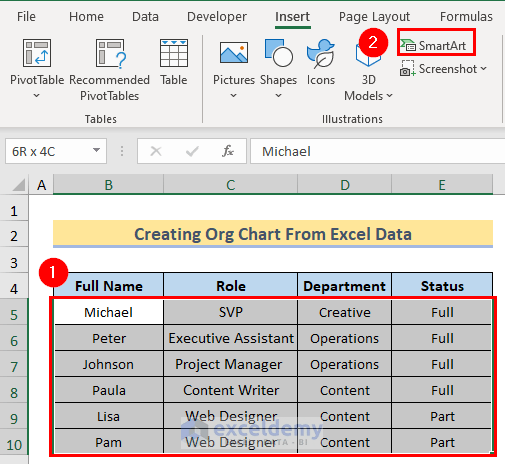
Task: Expand the Shapes dropdown arrow
Action: point(278,96)
